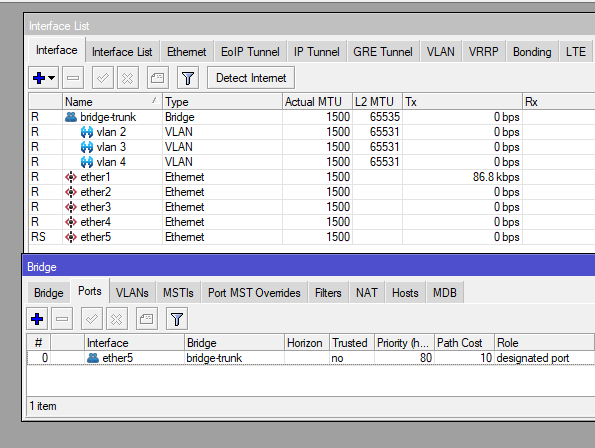Click the Interface List window title bar

click(310, 26)
